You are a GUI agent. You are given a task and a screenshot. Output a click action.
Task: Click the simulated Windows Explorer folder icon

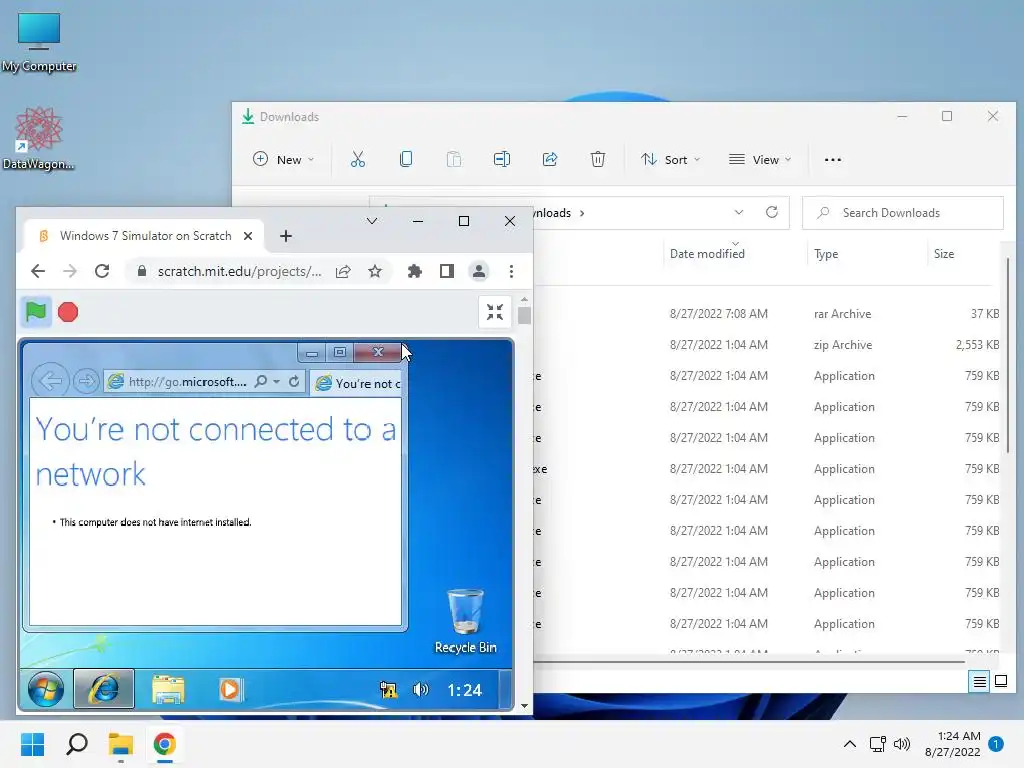click(x=168, y=690)
